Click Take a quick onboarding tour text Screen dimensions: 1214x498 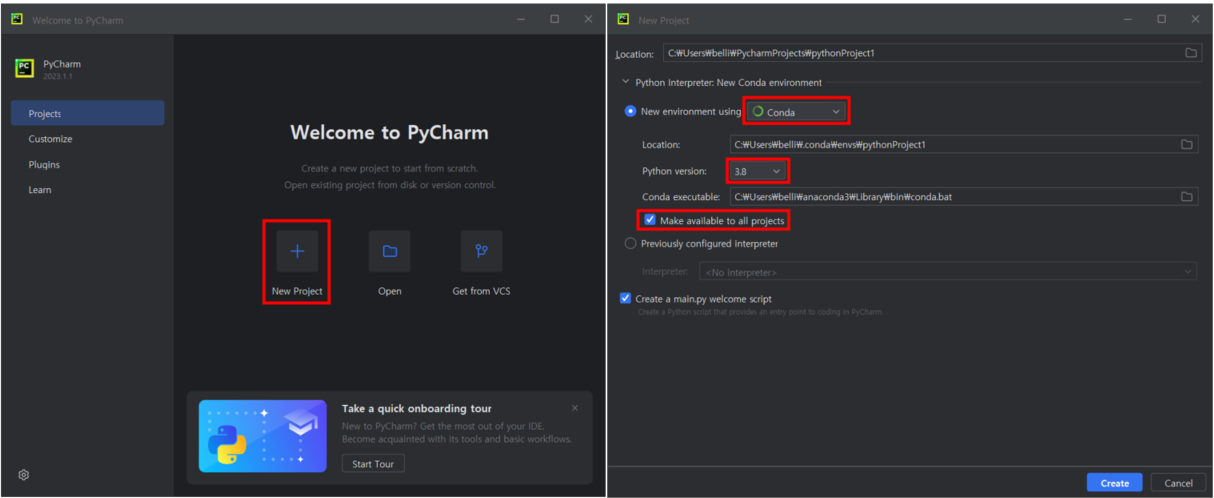417,408
